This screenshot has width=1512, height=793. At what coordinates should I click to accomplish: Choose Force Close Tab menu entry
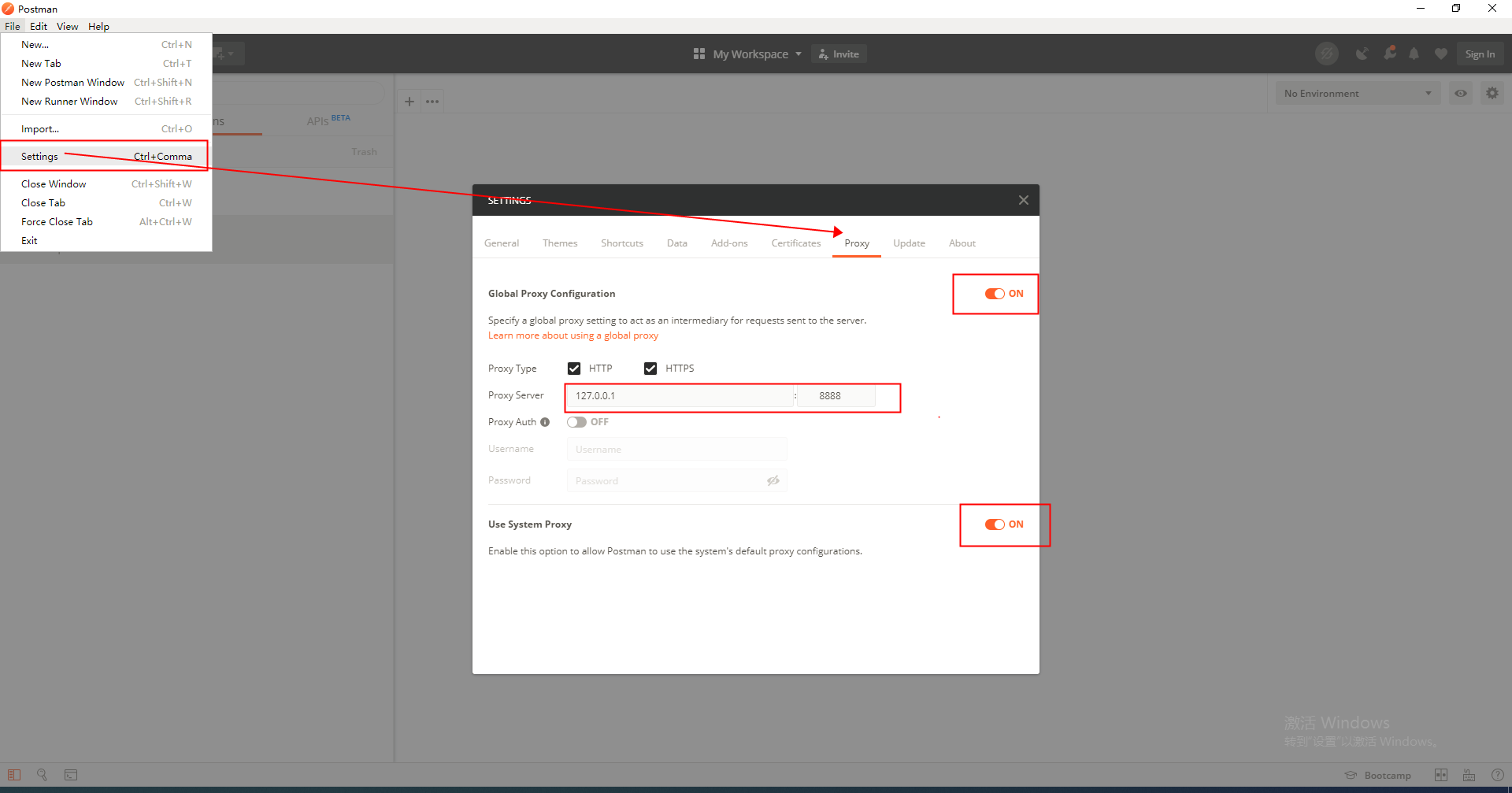point(106,221)
